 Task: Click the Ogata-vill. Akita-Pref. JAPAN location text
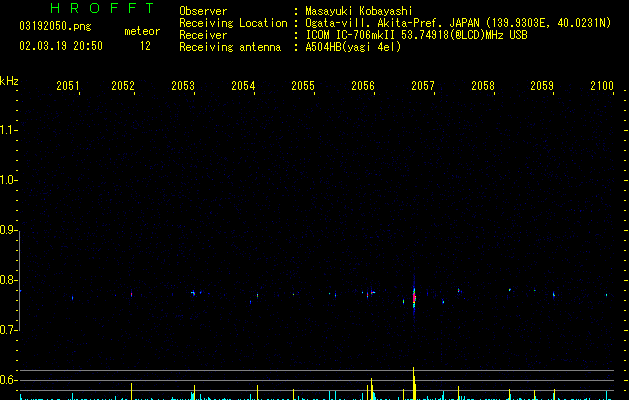458,23
